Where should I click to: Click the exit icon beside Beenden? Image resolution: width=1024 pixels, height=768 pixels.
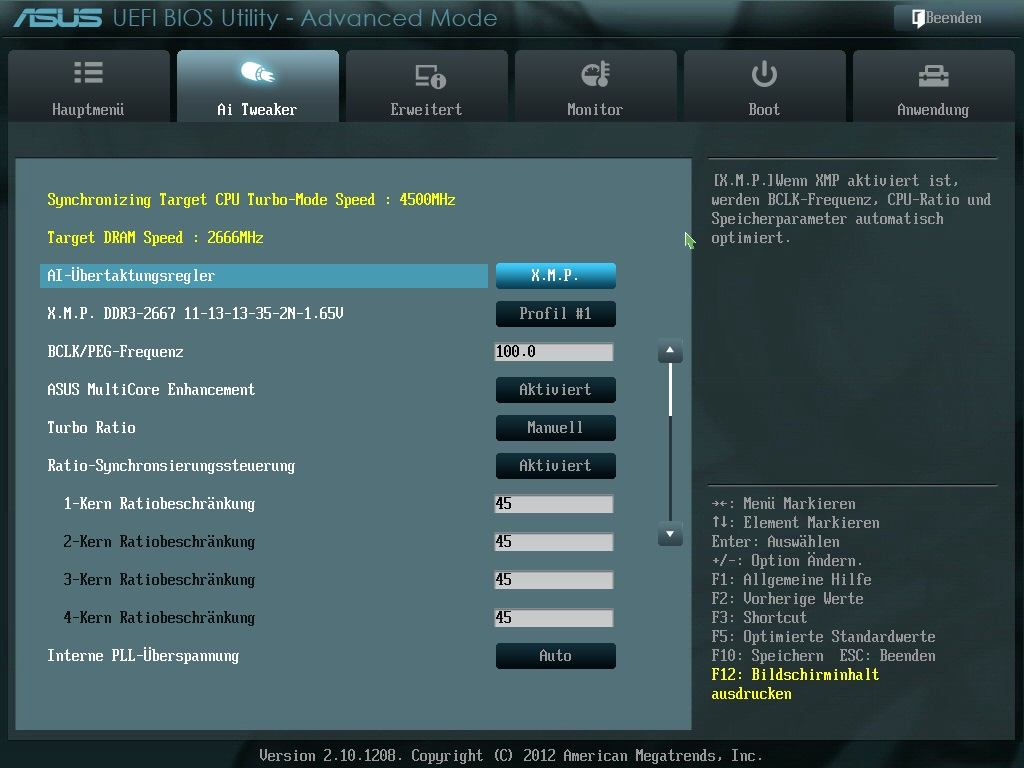click(x=918, y=18)
